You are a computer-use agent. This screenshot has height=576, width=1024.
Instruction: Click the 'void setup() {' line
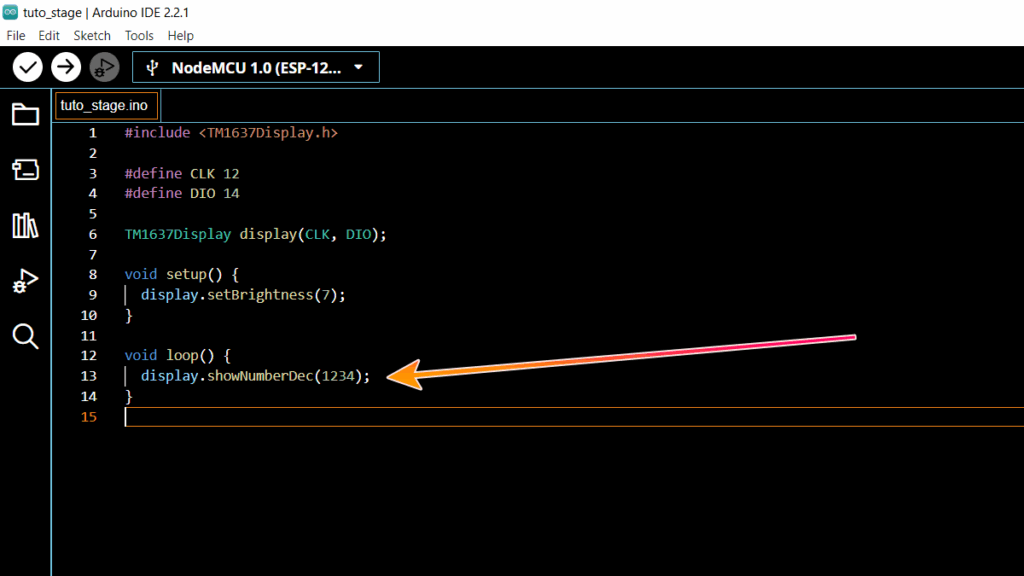pos(182,274)
